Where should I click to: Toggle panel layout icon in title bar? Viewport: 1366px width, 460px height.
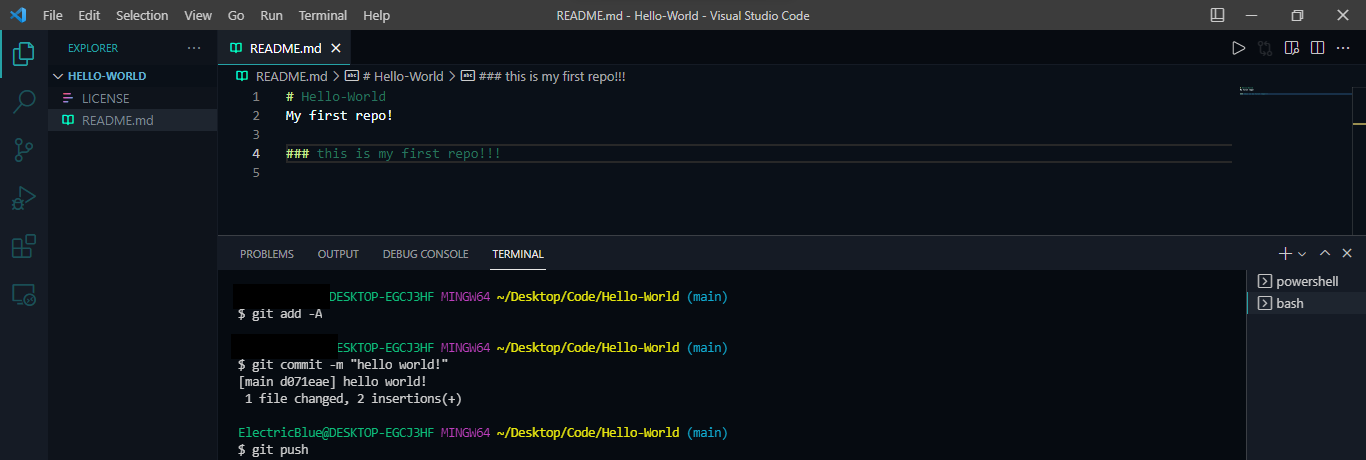click(1217, 15)
